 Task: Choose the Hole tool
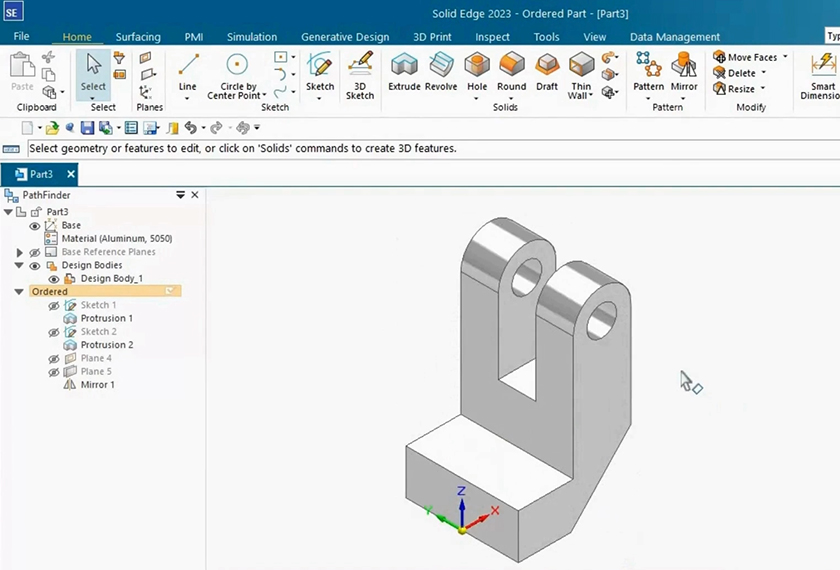477,71
